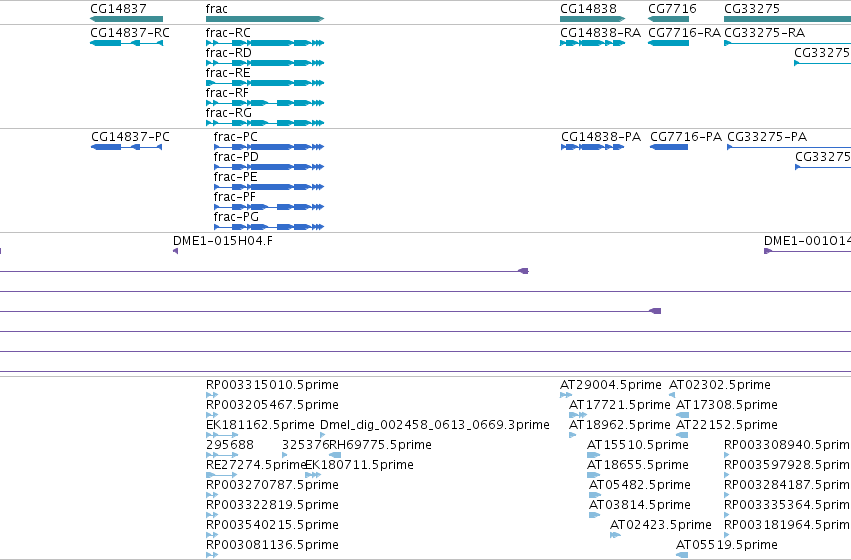Select the frac-PG protein label

[236, 217]
